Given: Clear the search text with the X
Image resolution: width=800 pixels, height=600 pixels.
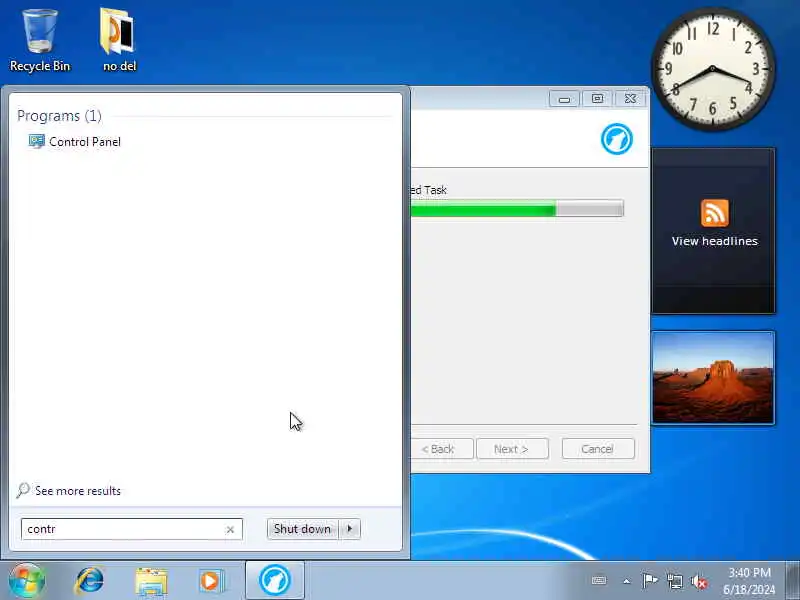Looking at the screenshot, I should (230, 530).
